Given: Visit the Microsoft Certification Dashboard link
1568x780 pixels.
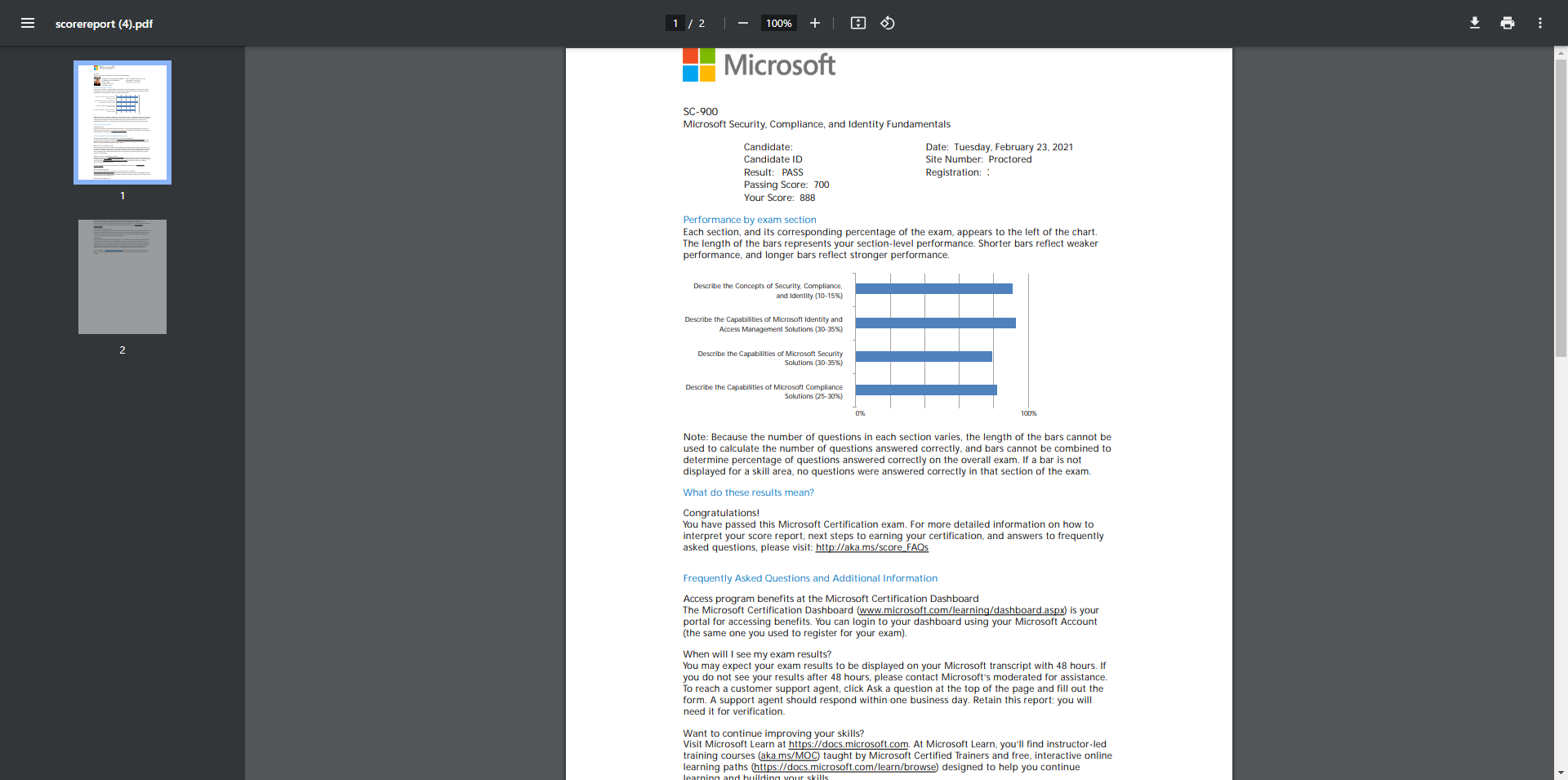Looking at the screenshot, I should (x=960, y=610).
